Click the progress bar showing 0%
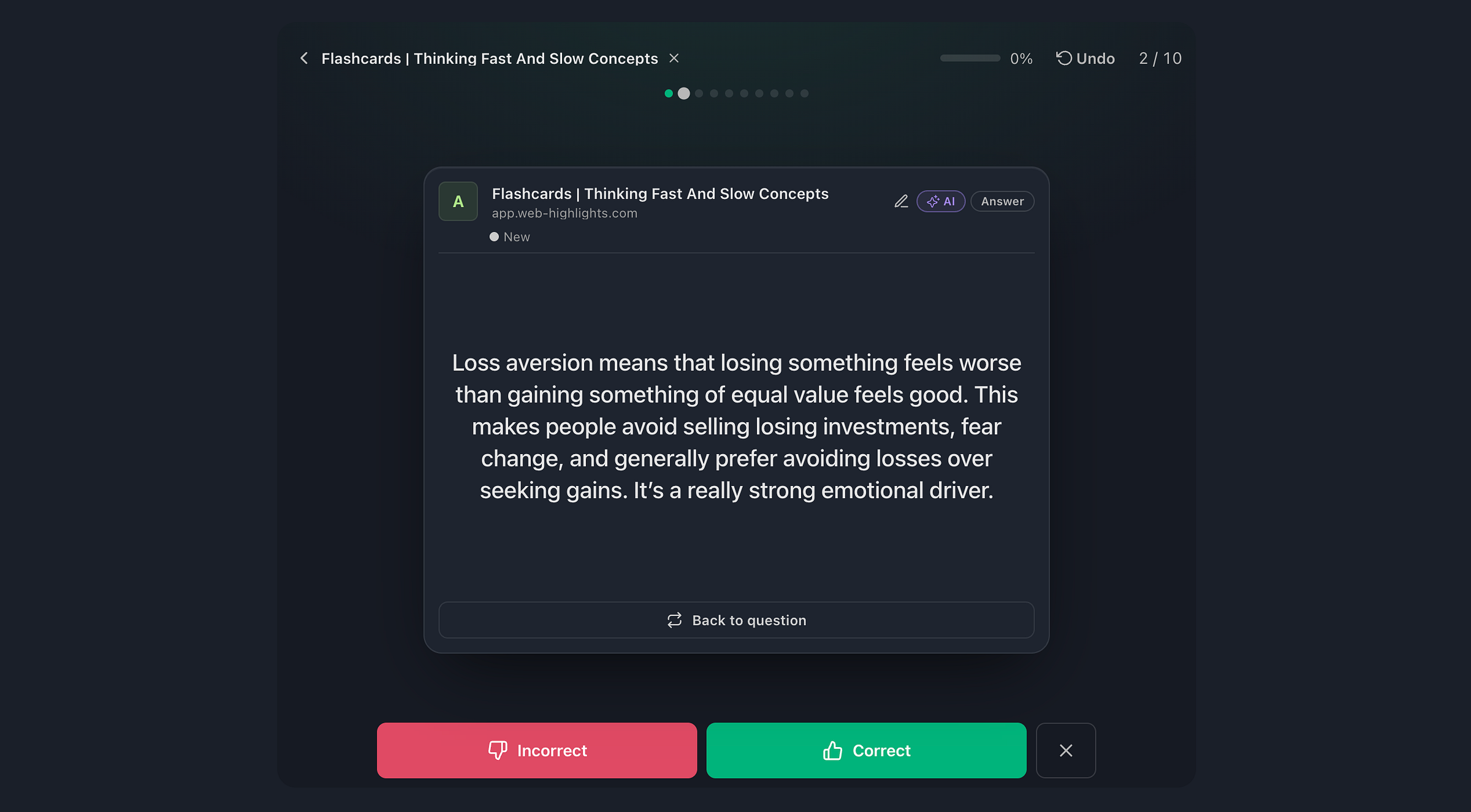Viewport: 1471px width, 812px height. click(970, 58)
